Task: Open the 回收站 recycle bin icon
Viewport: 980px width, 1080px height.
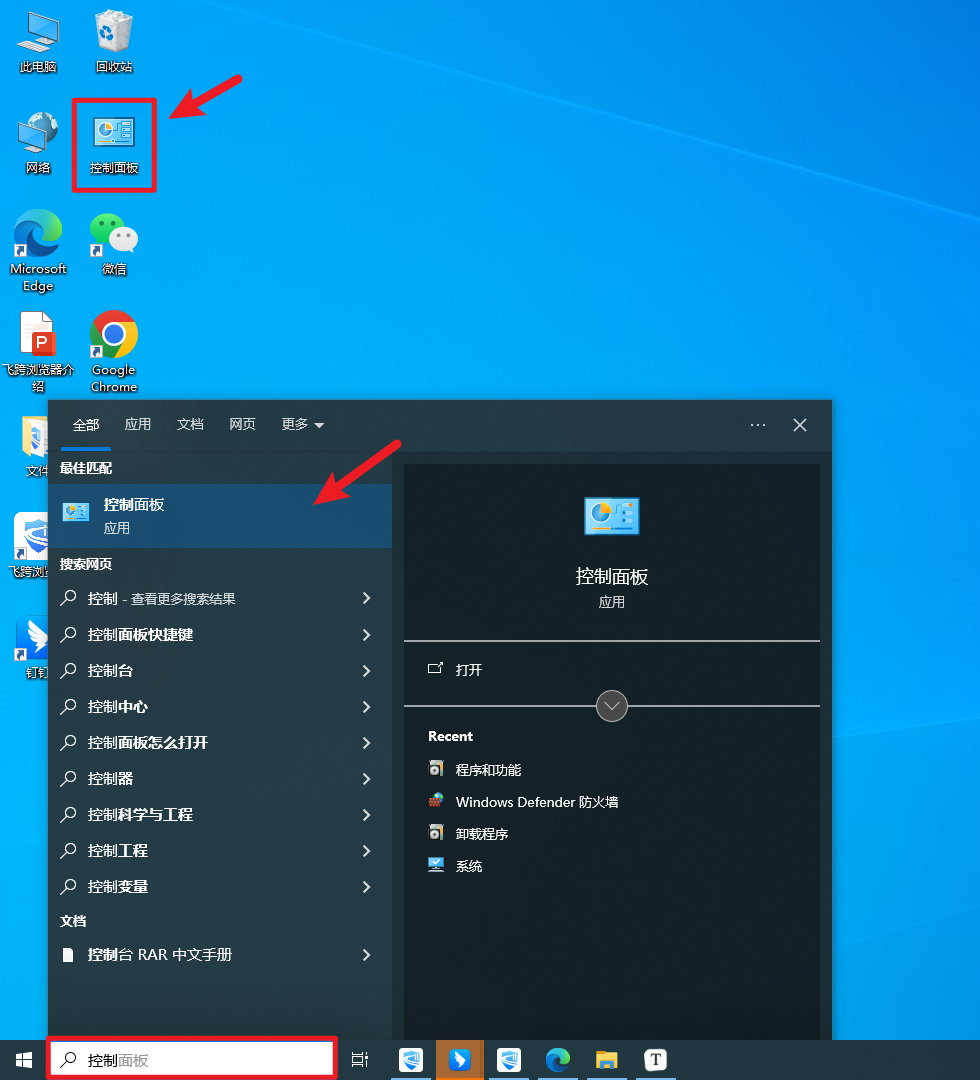Action: [114, 40]
